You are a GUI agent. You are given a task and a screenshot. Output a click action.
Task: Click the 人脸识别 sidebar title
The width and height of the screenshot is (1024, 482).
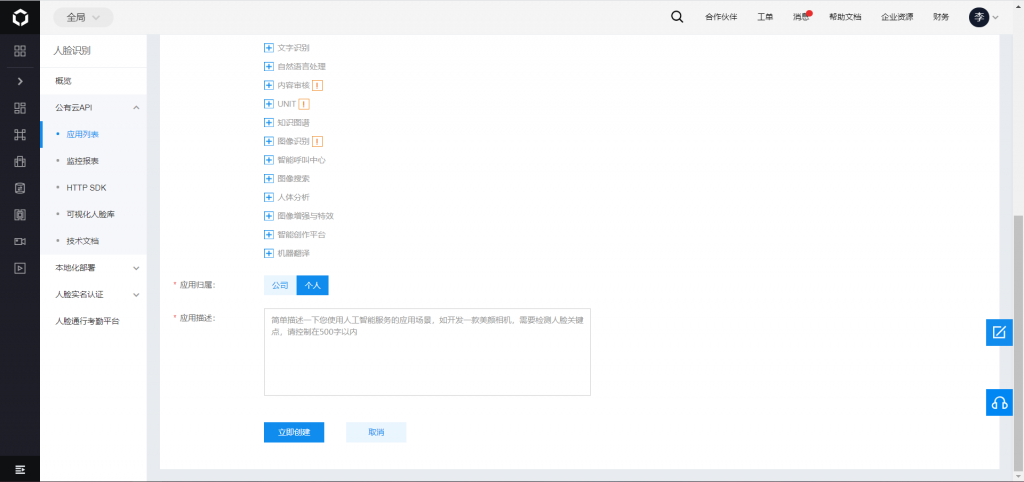point(72,51)
